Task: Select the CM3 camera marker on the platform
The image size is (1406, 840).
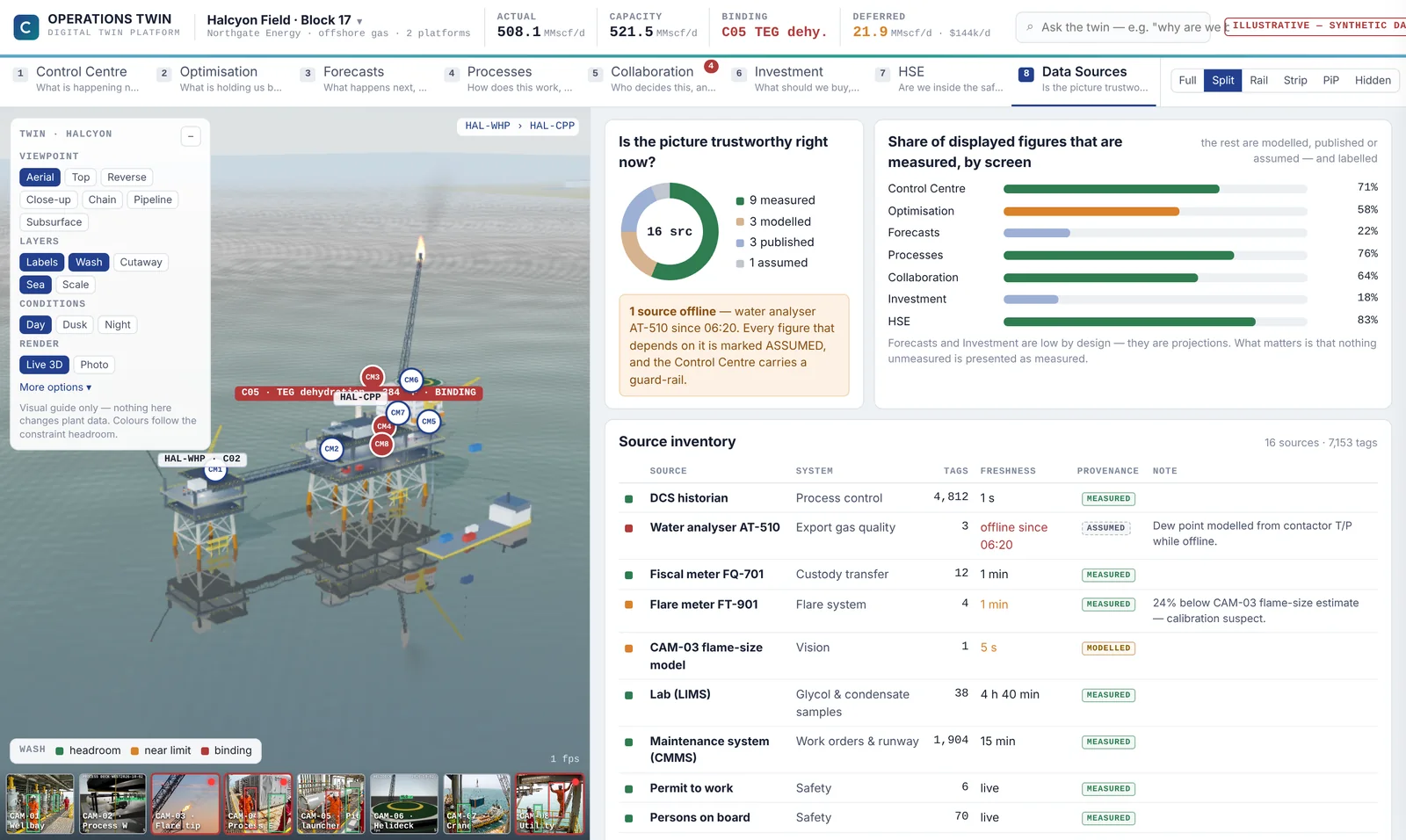Action: (x=373, y=377)
